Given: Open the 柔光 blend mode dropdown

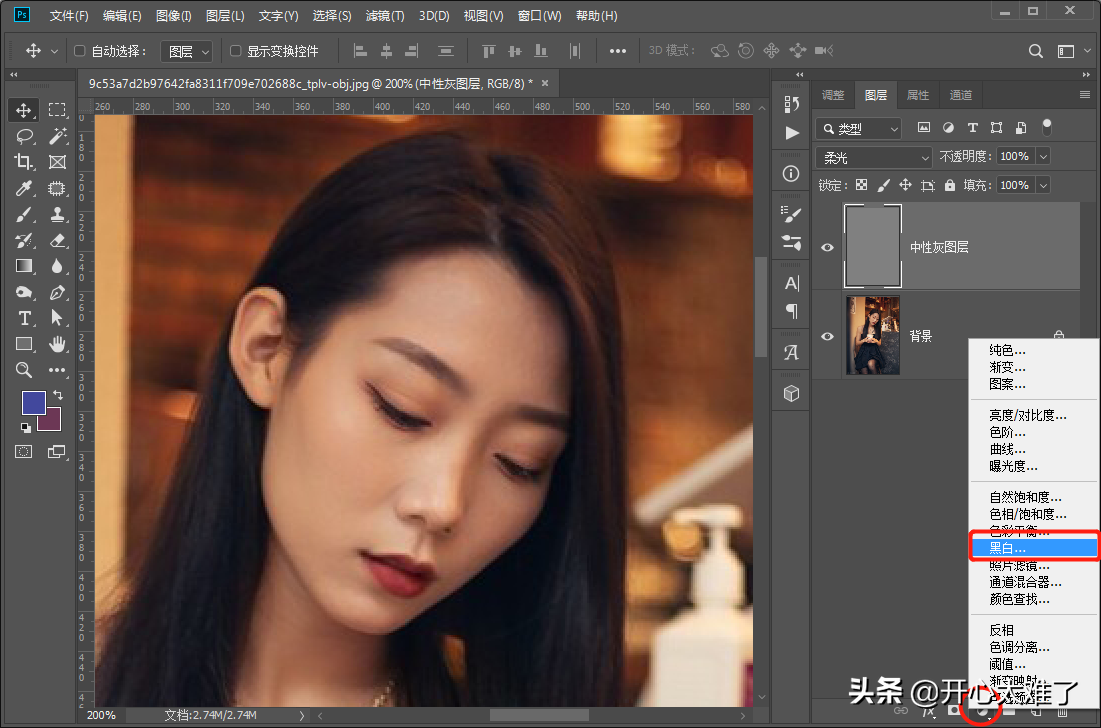Looking at the screenshot, I should click(x=874, y=157).
